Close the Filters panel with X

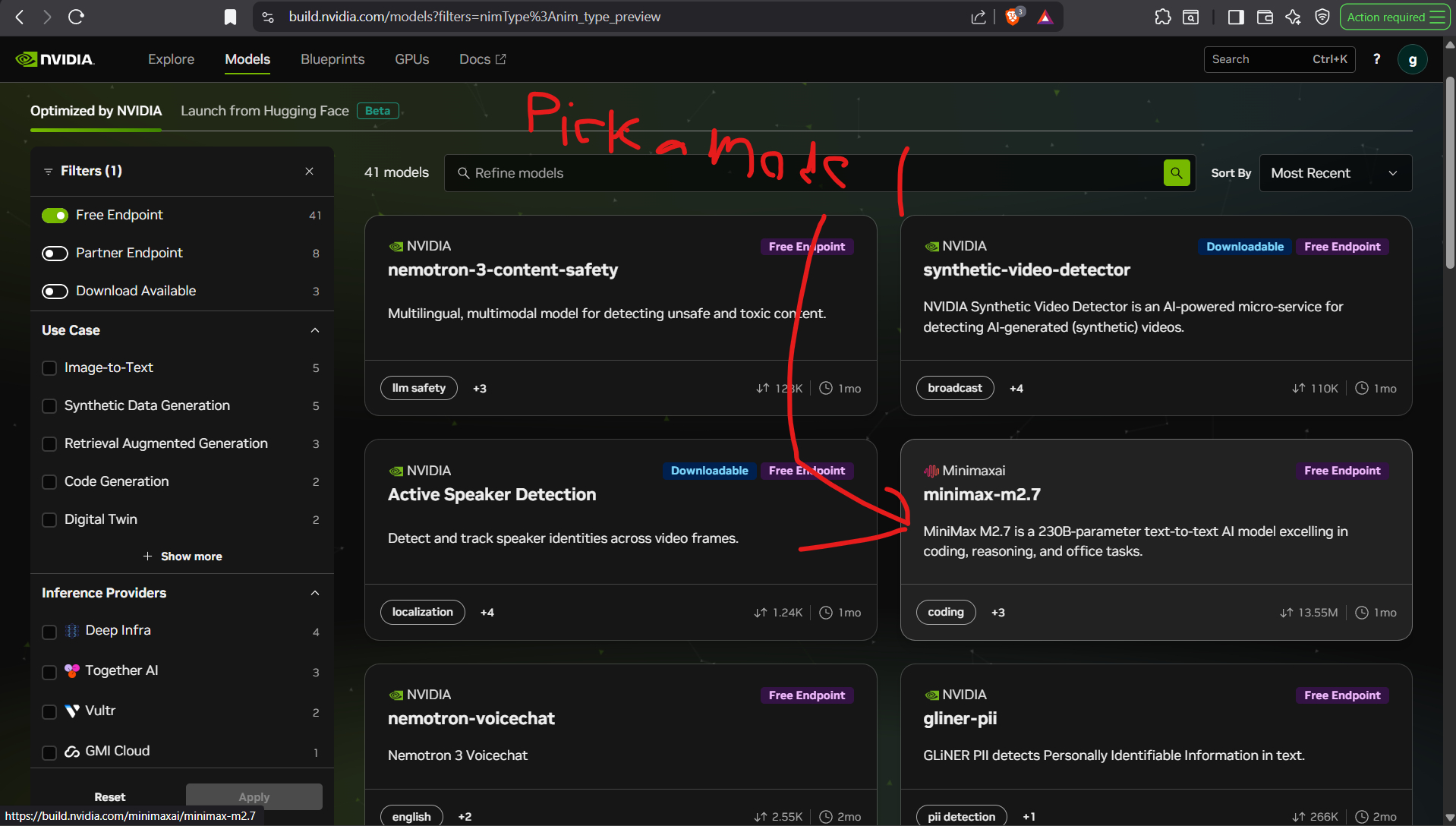(x=309, y=171)
